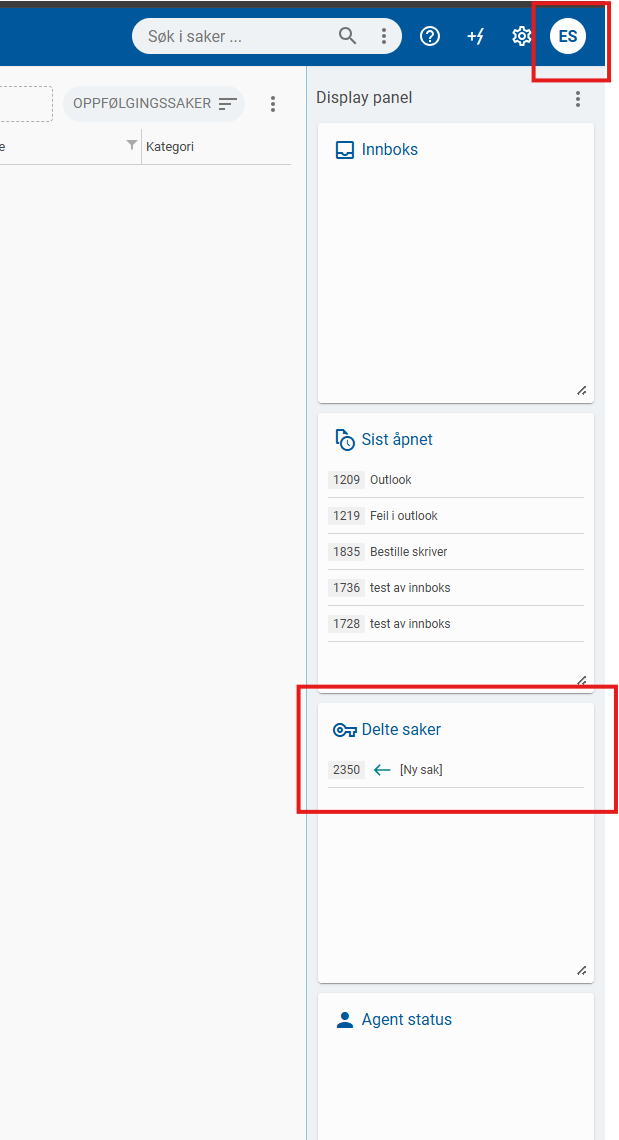Click the Oppfølgingssaker filter chip

[x=153, y=104]
